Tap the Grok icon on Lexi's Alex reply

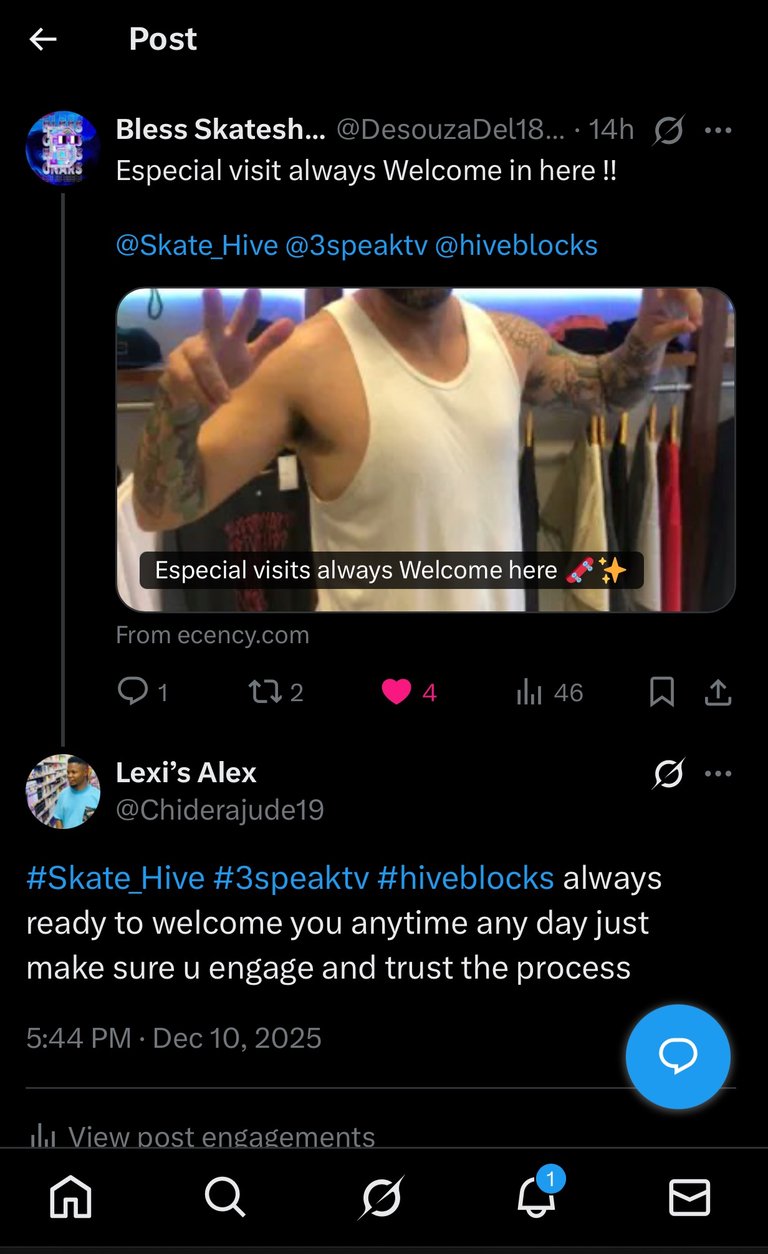tap(668, 773)
